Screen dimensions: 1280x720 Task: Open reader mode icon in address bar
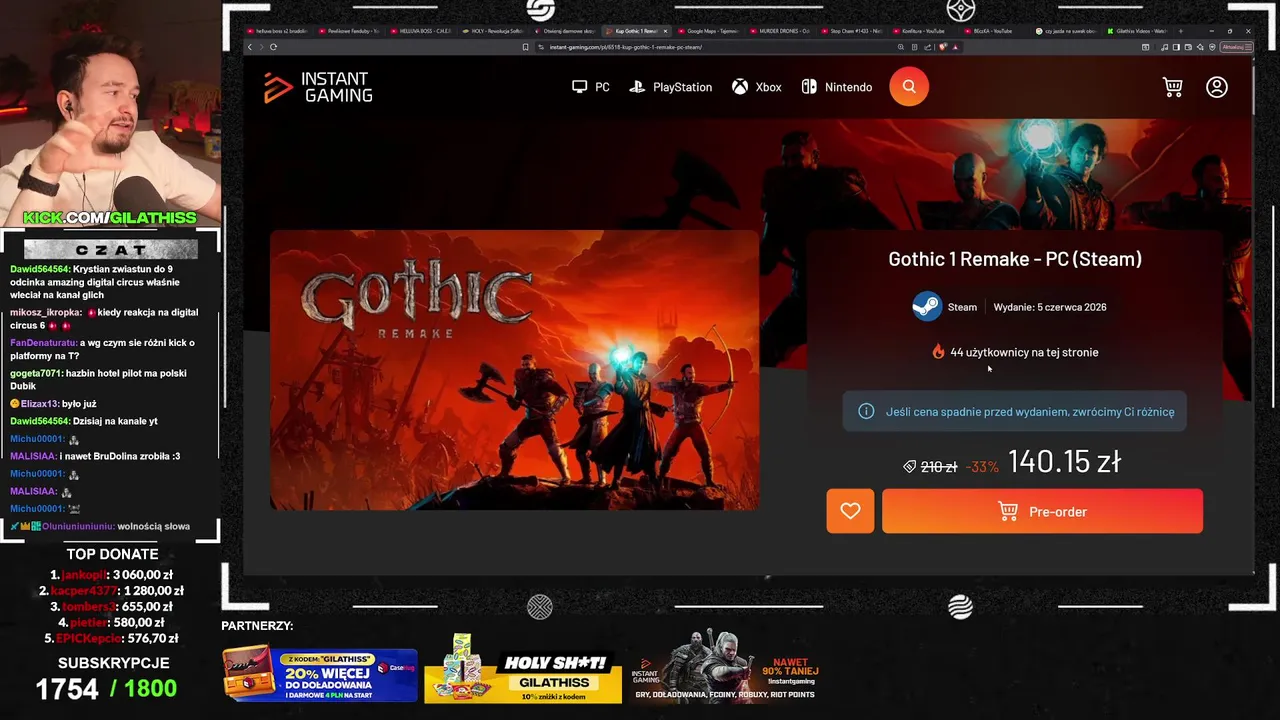click(915, 47)
